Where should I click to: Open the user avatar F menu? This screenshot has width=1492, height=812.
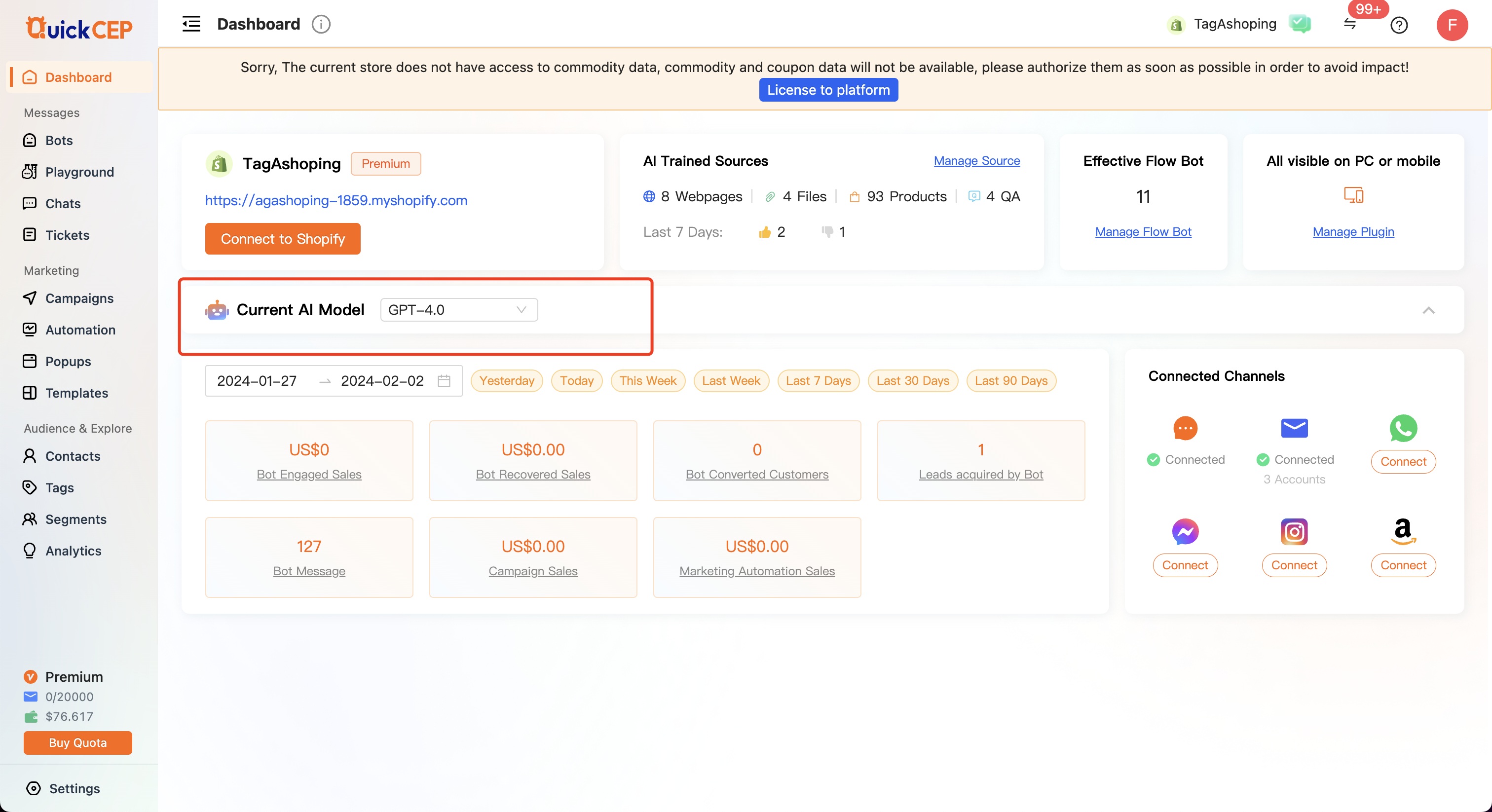(x=1452, y=25)
